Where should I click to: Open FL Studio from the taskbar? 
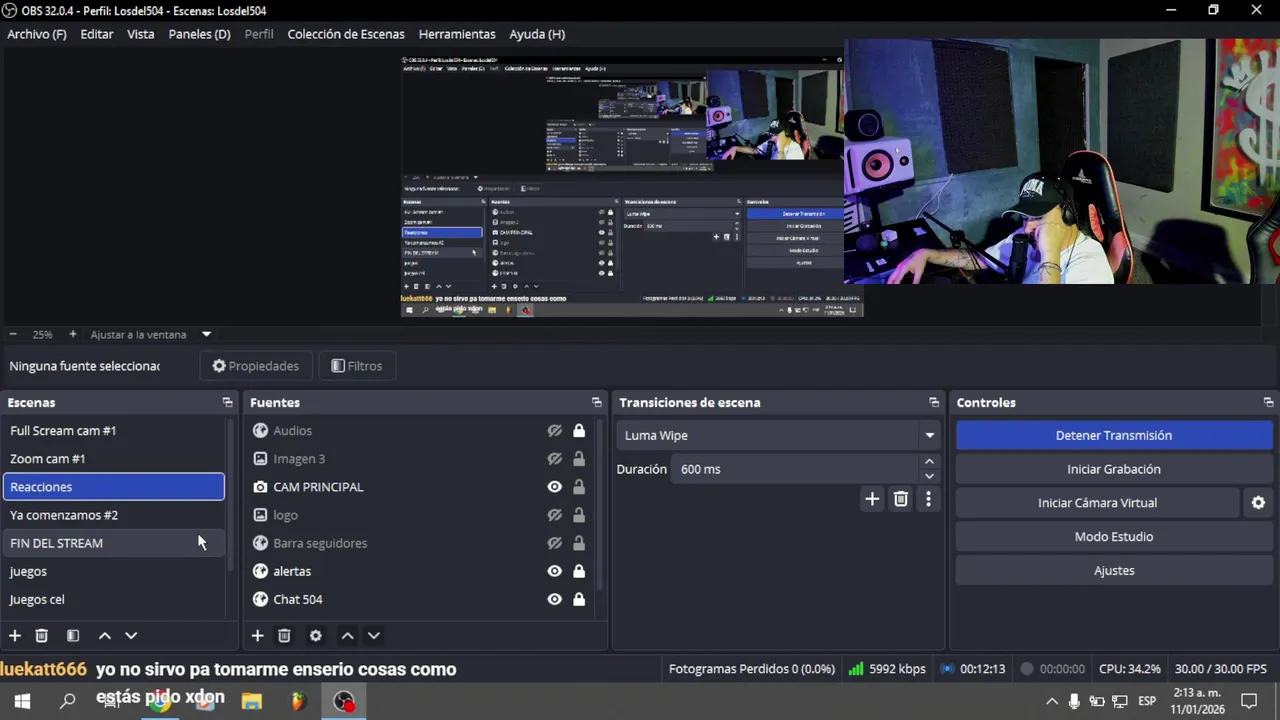pos(298,701)
